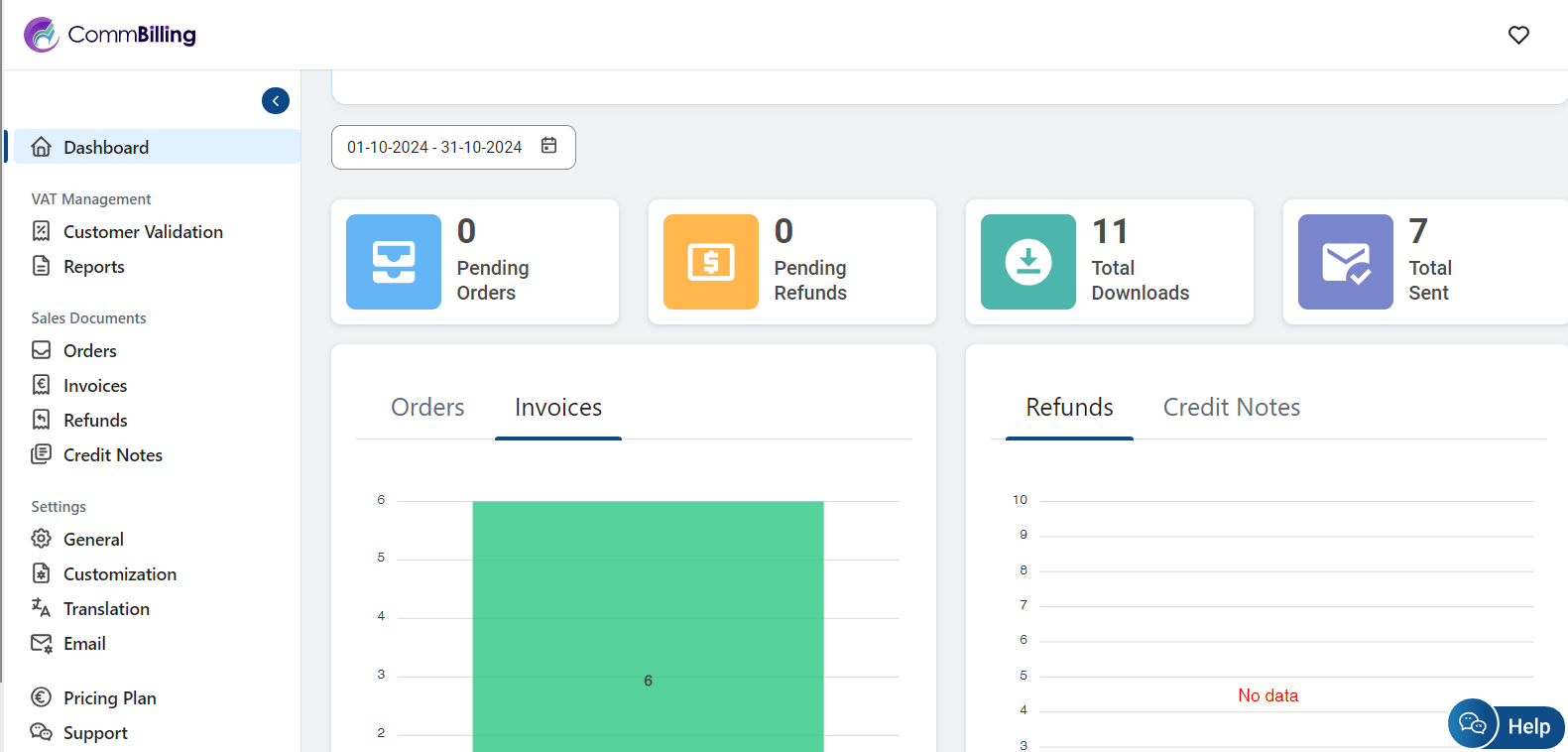The width and height of the screenshot is (1568, 752).
Task: Click the CommBilling logo
Action: (110, 35)
